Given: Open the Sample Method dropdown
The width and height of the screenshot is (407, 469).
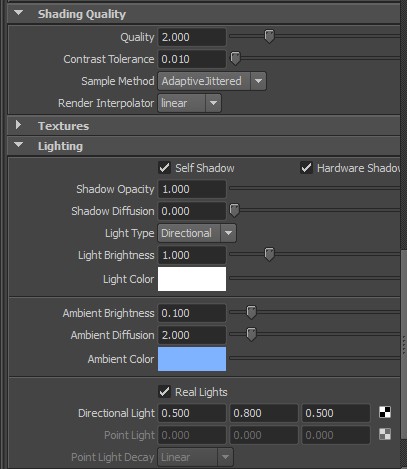Looking at the screenshot, I should click(x=212, y=81).
